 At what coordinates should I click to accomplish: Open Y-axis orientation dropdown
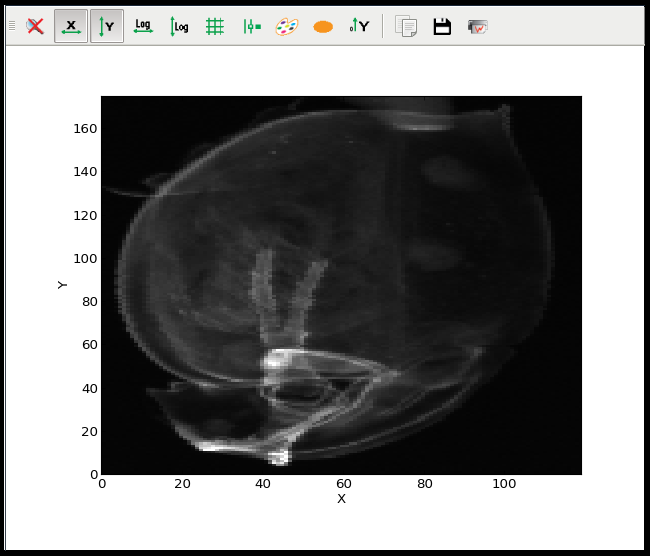359,26
